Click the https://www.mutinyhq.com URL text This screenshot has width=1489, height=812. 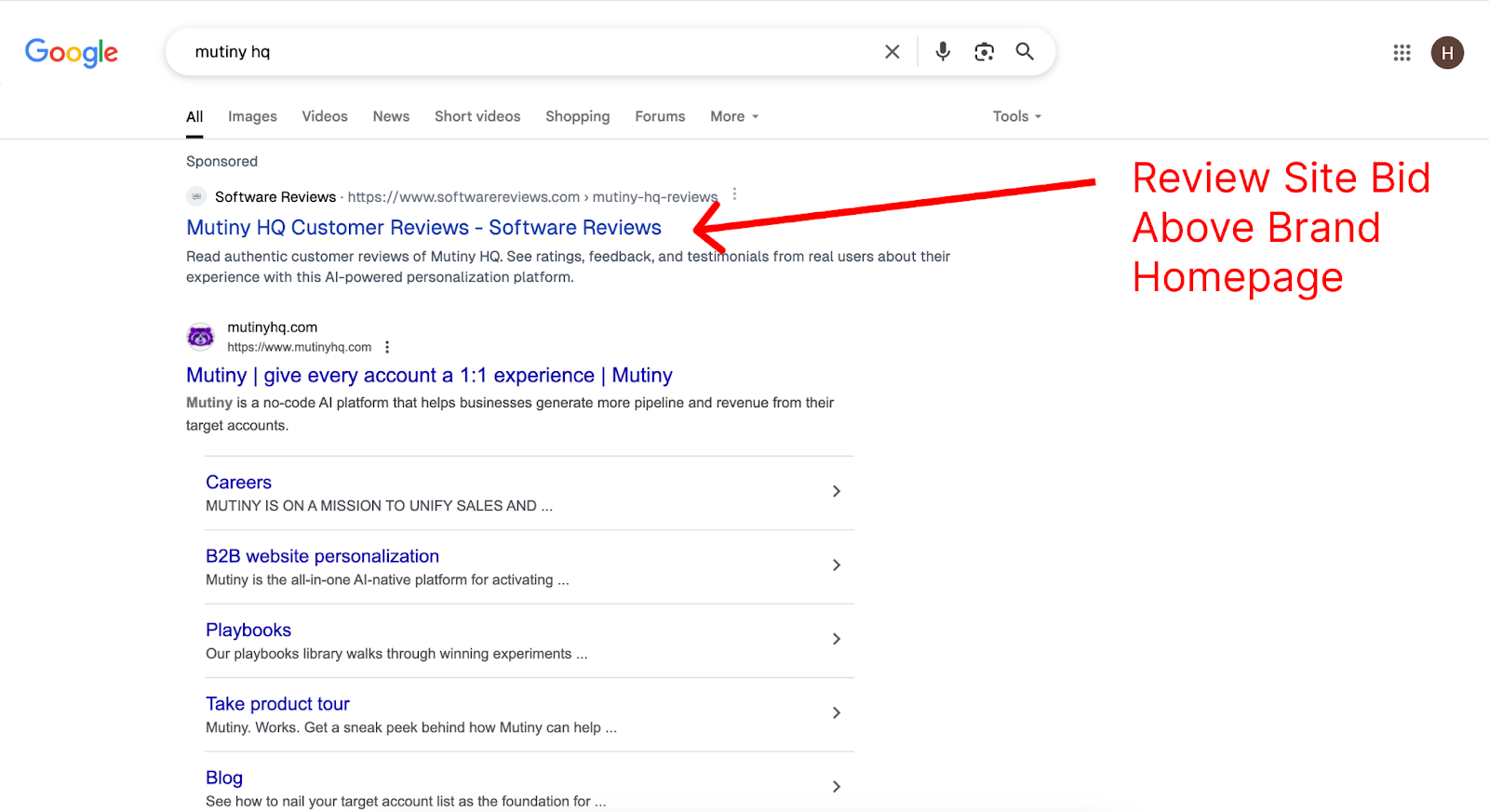tap(299, 347)
